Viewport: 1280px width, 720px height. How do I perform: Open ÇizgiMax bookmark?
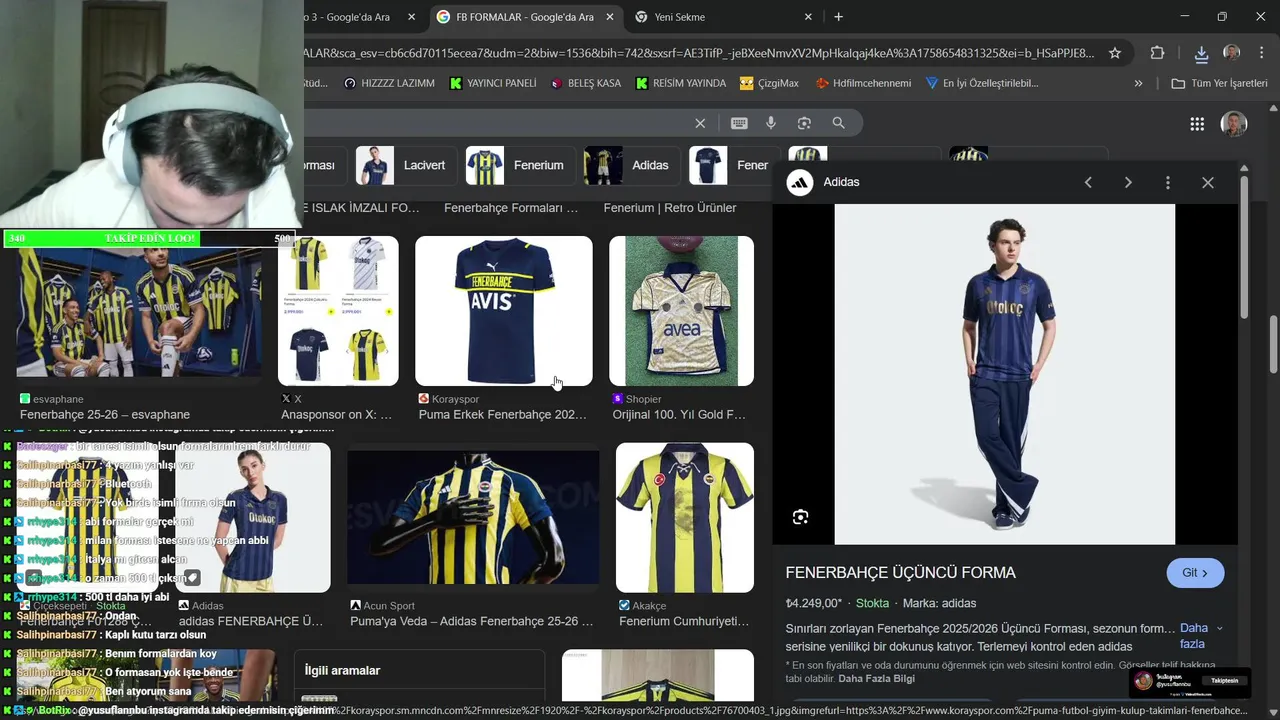(x=769, y=83)
